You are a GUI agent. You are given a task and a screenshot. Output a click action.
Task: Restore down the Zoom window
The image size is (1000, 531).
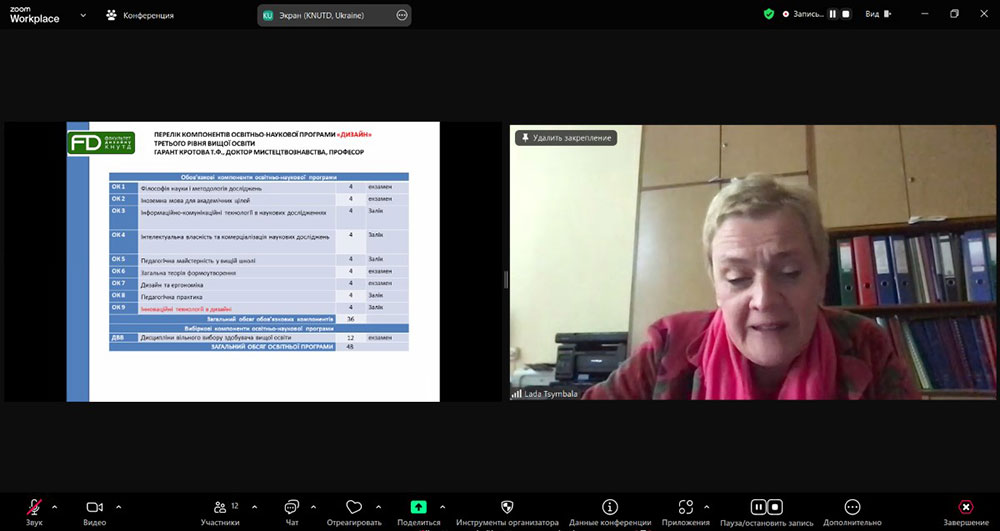pyautogui.click(x=954, y=14)
